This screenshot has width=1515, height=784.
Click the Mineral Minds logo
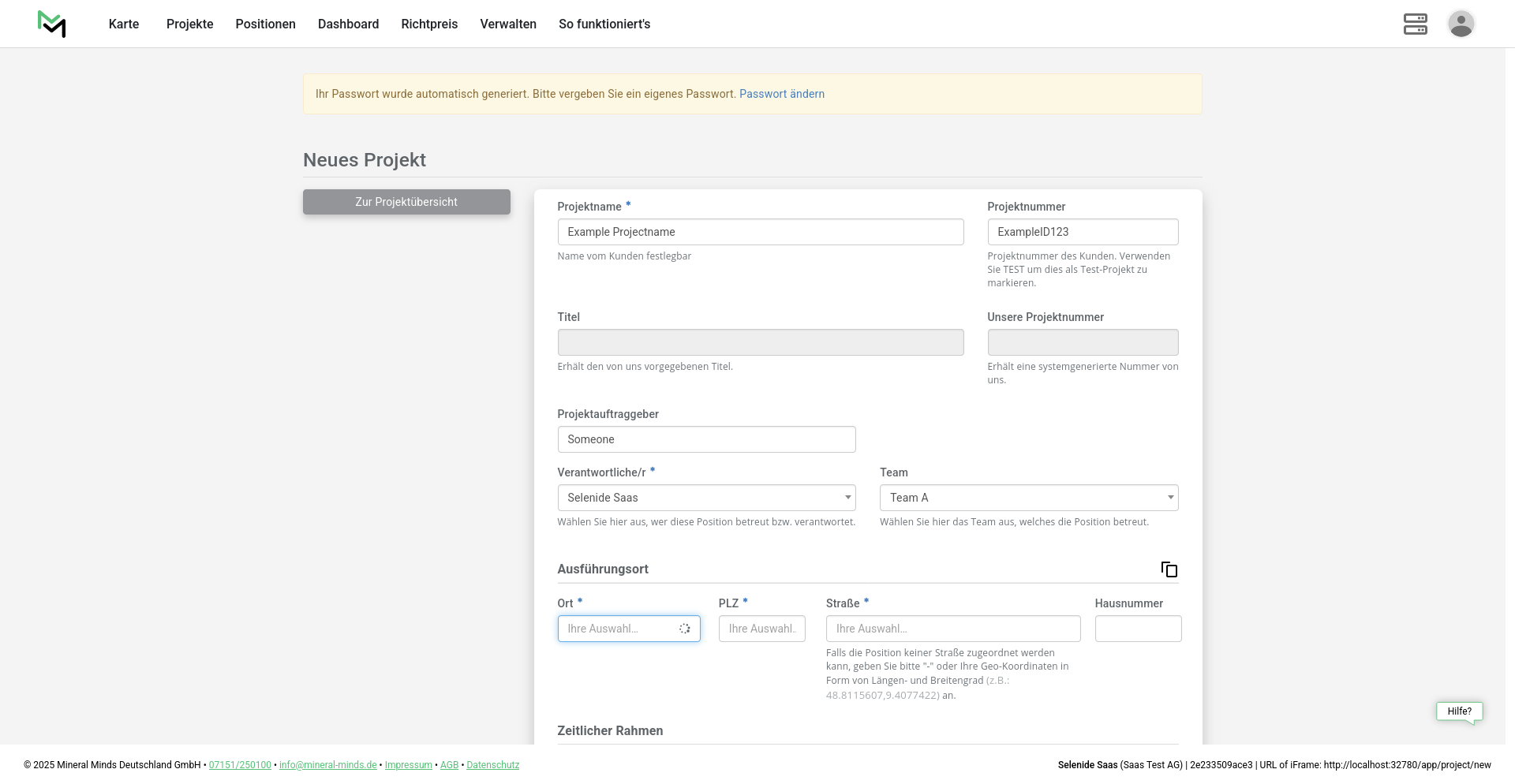pyautogui.click(x=51, y=24)
